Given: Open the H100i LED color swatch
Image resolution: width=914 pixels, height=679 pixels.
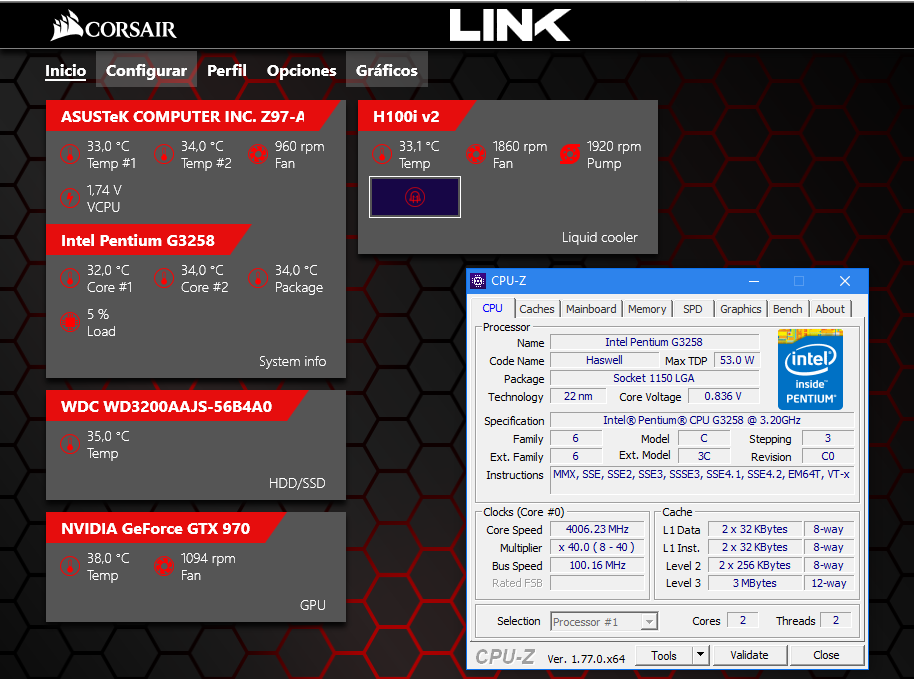Looking at the screenshot, I should tap(415, 197).
